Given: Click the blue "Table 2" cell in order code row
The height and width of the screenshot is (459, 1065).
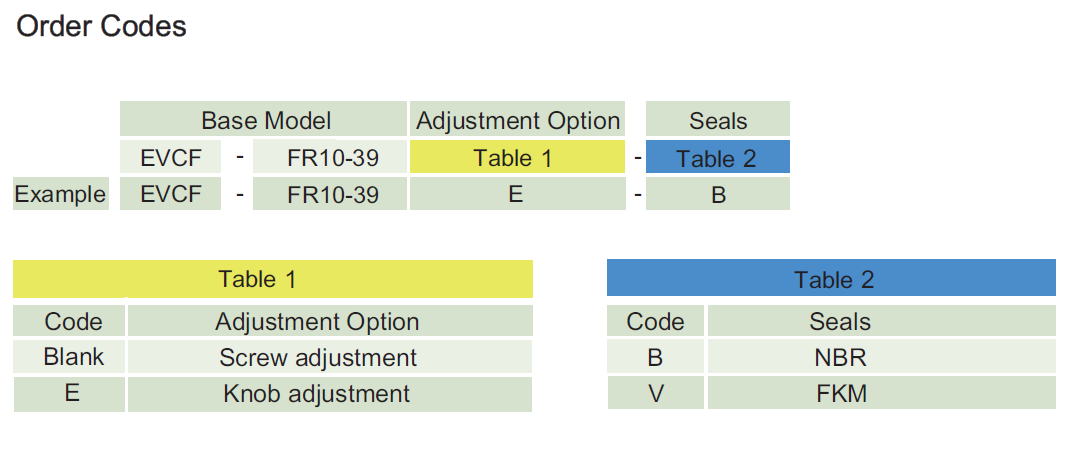Looking at the screenshot, I should [718, 158].
